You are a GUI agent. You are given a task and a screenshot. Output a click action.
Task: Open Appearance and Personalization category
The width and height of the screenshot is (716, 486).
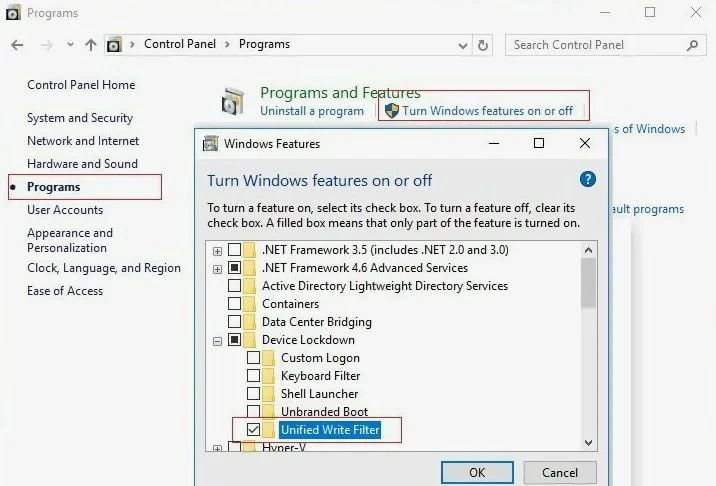(x=70, y=240)
